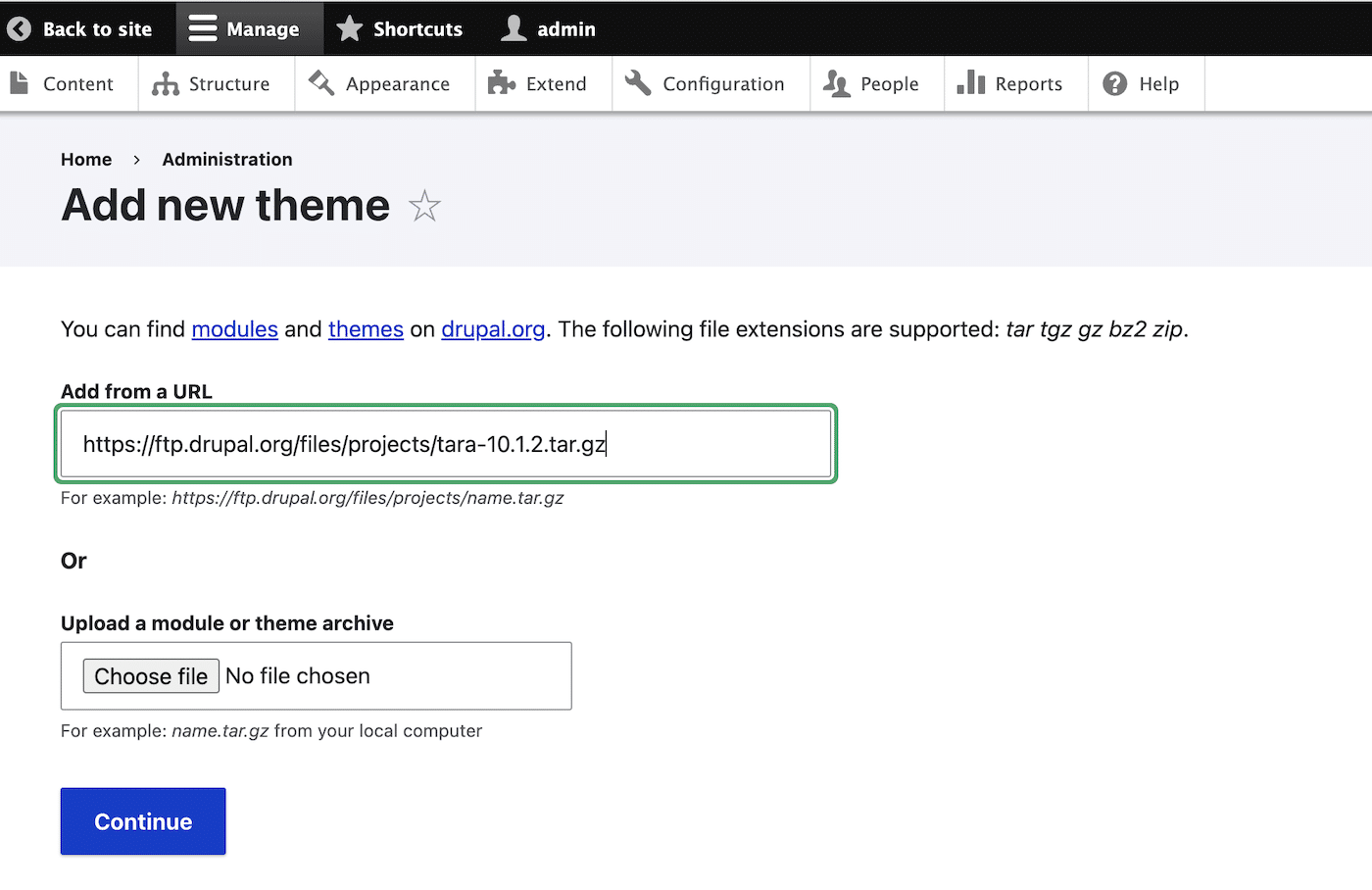Screen dimensions: 1372x890
Task: Click inside the Add from a URL field
Action: (444, 444)
